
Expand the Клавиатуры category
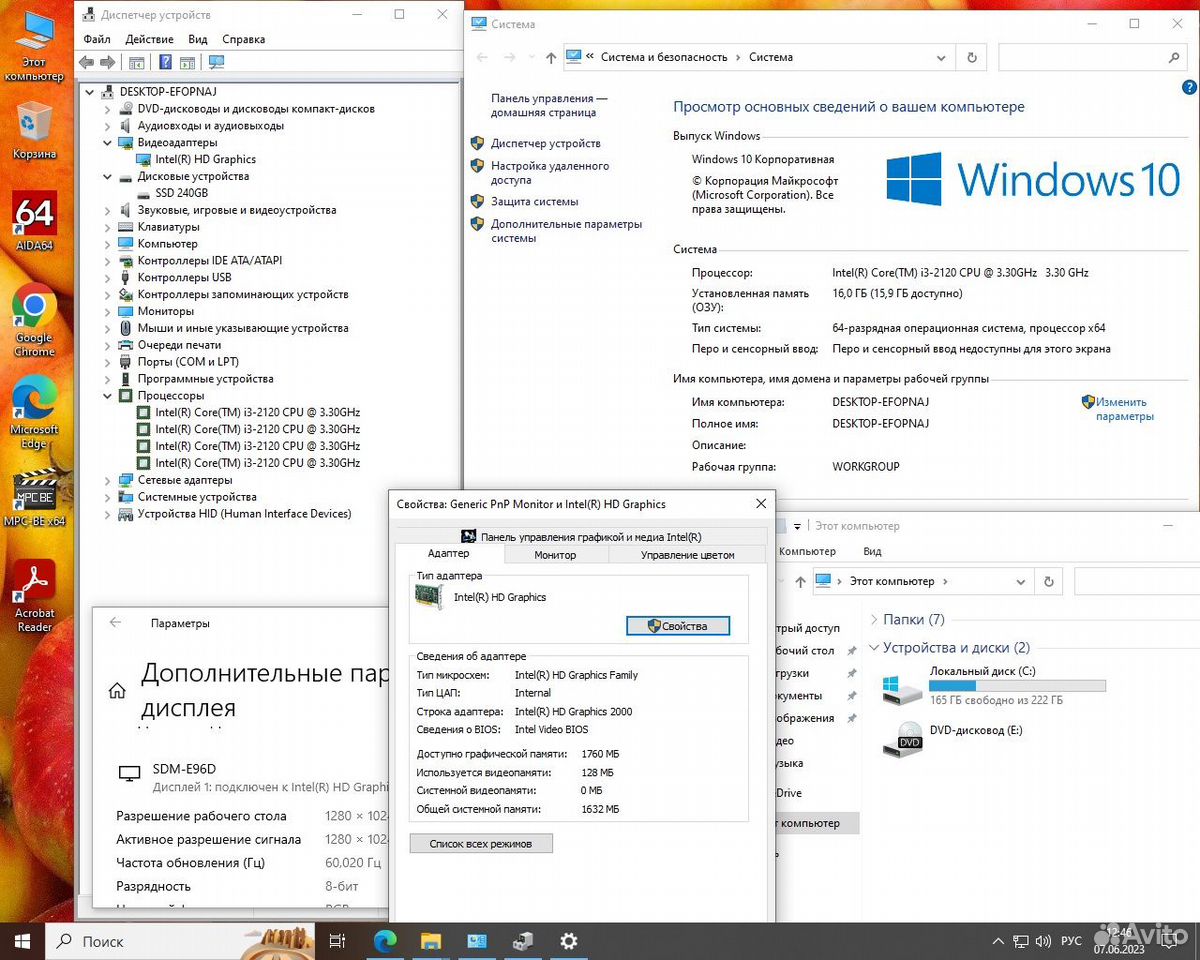click(x=108, y=227)
